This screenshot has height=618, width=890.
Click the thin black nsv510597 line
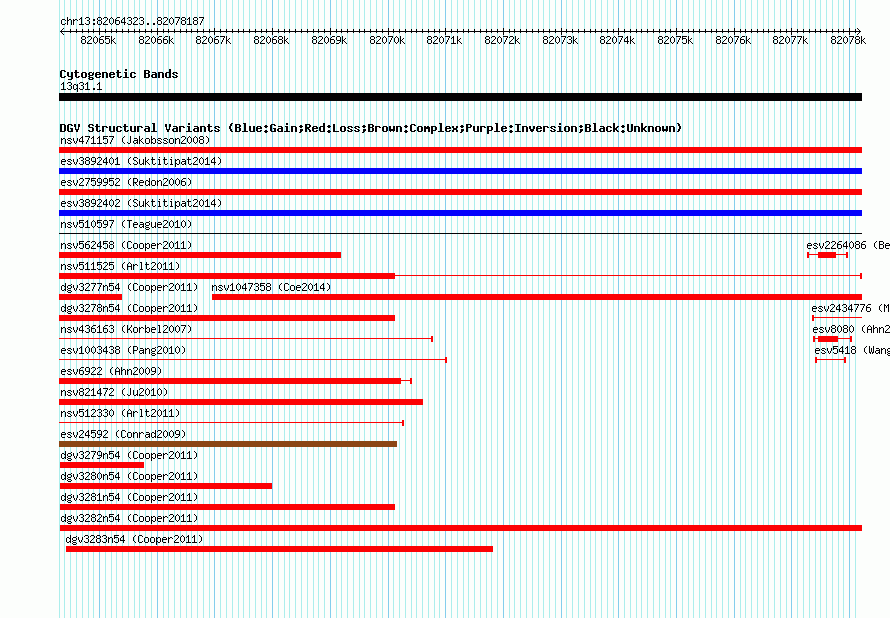point(460,233)
